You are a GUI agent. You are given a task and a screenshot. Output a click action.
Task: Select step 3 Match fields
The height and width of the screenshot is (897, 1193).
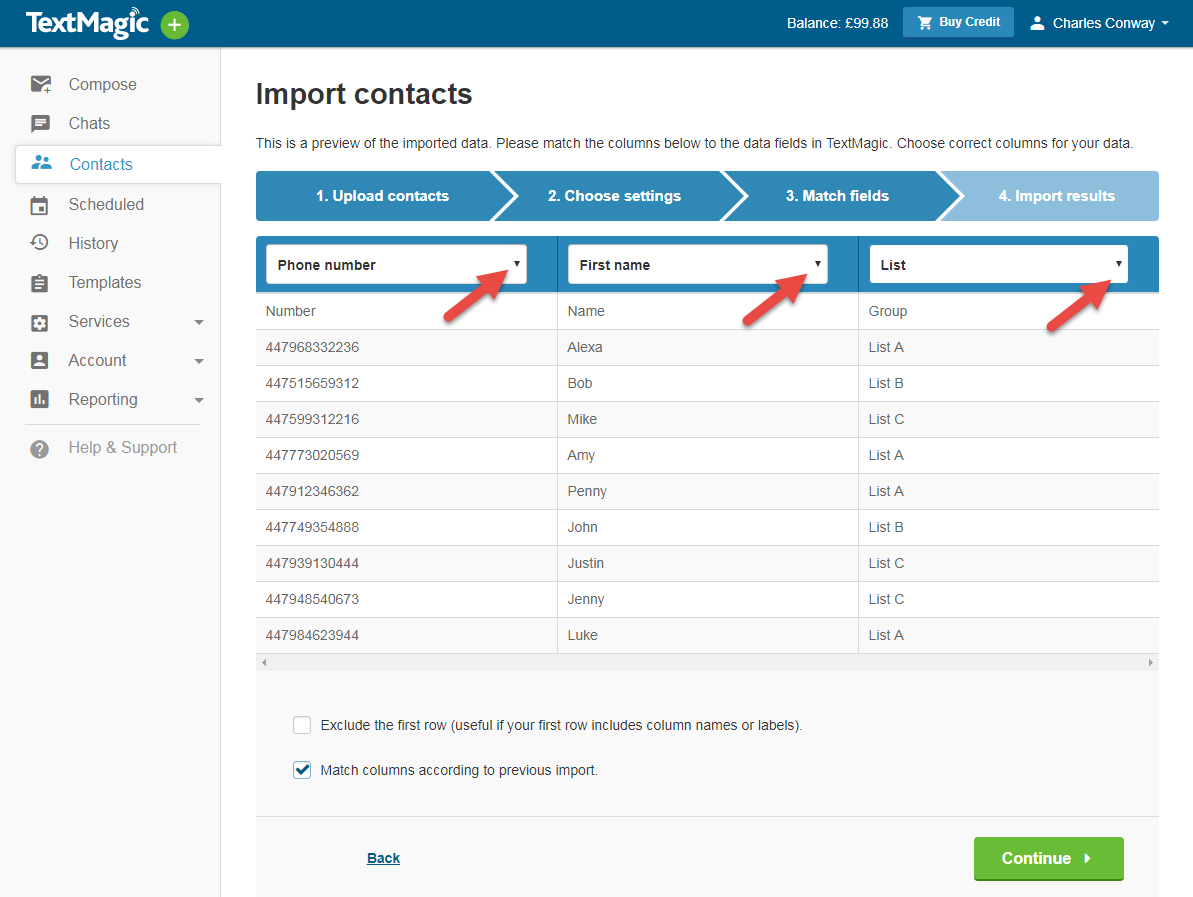click(837, 196)
